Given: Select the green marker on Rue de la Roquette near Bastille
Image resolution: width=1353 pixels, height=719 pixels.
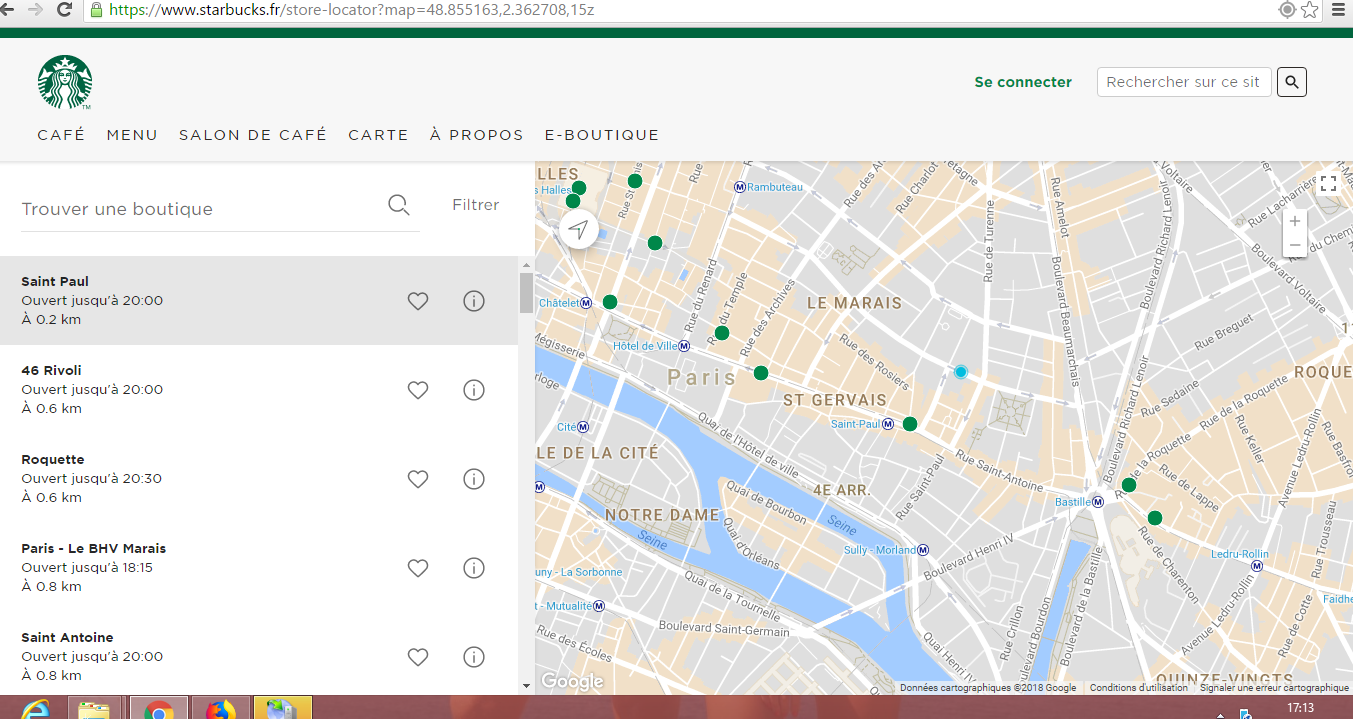Looking at the screenshot, I should click(1129, 485).
